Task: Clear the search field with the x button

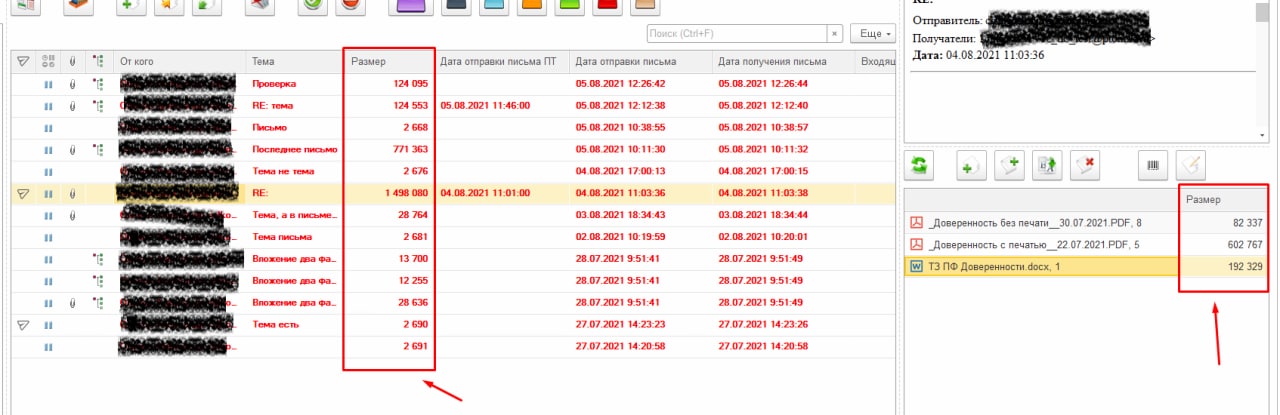Action: pos(835,34)
